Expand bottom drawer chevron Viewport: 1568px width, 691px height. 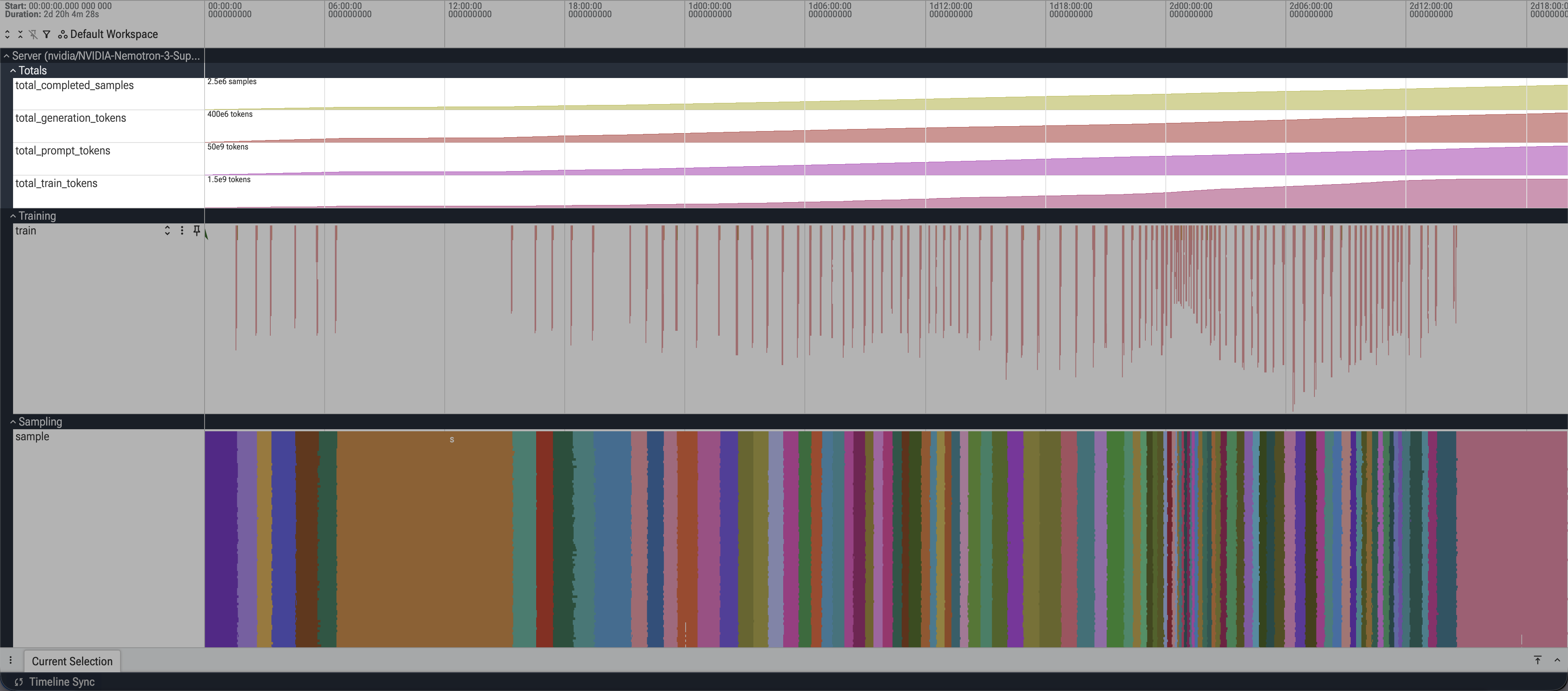[x=1557, y=660]
